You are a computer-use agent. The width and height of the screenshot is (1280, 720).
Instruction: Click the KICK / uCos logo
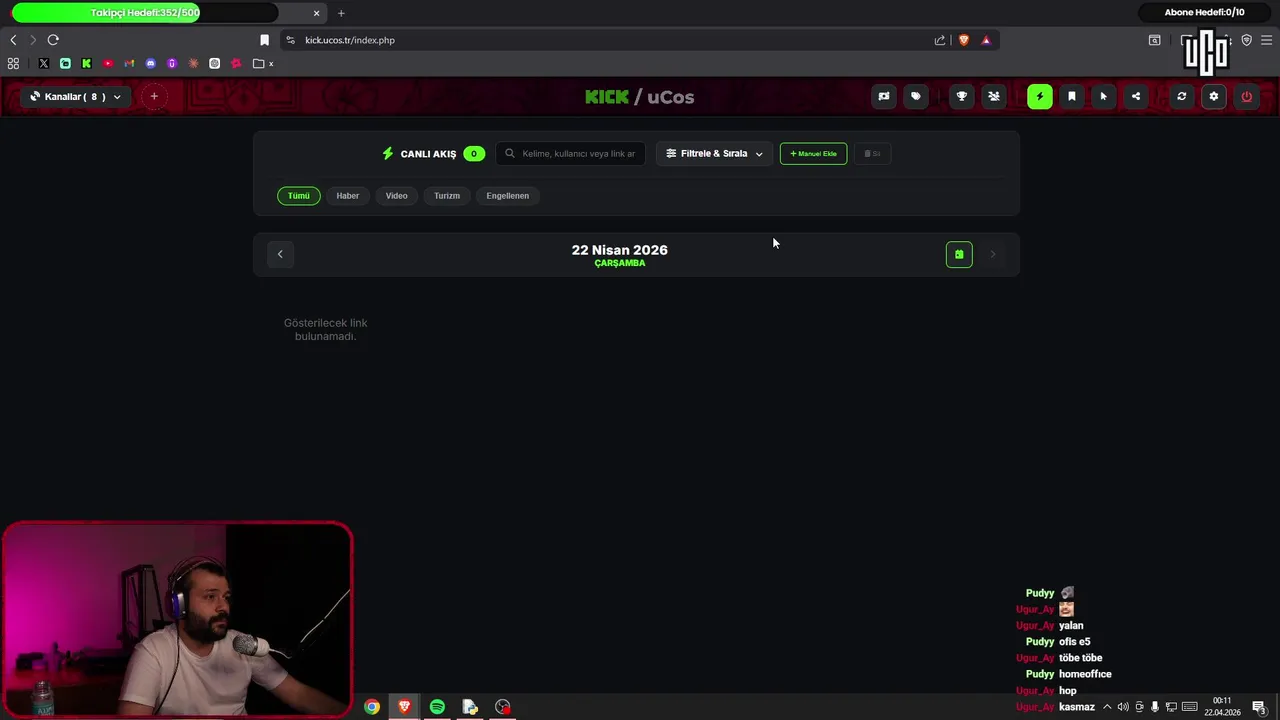(x=640, y=97)
